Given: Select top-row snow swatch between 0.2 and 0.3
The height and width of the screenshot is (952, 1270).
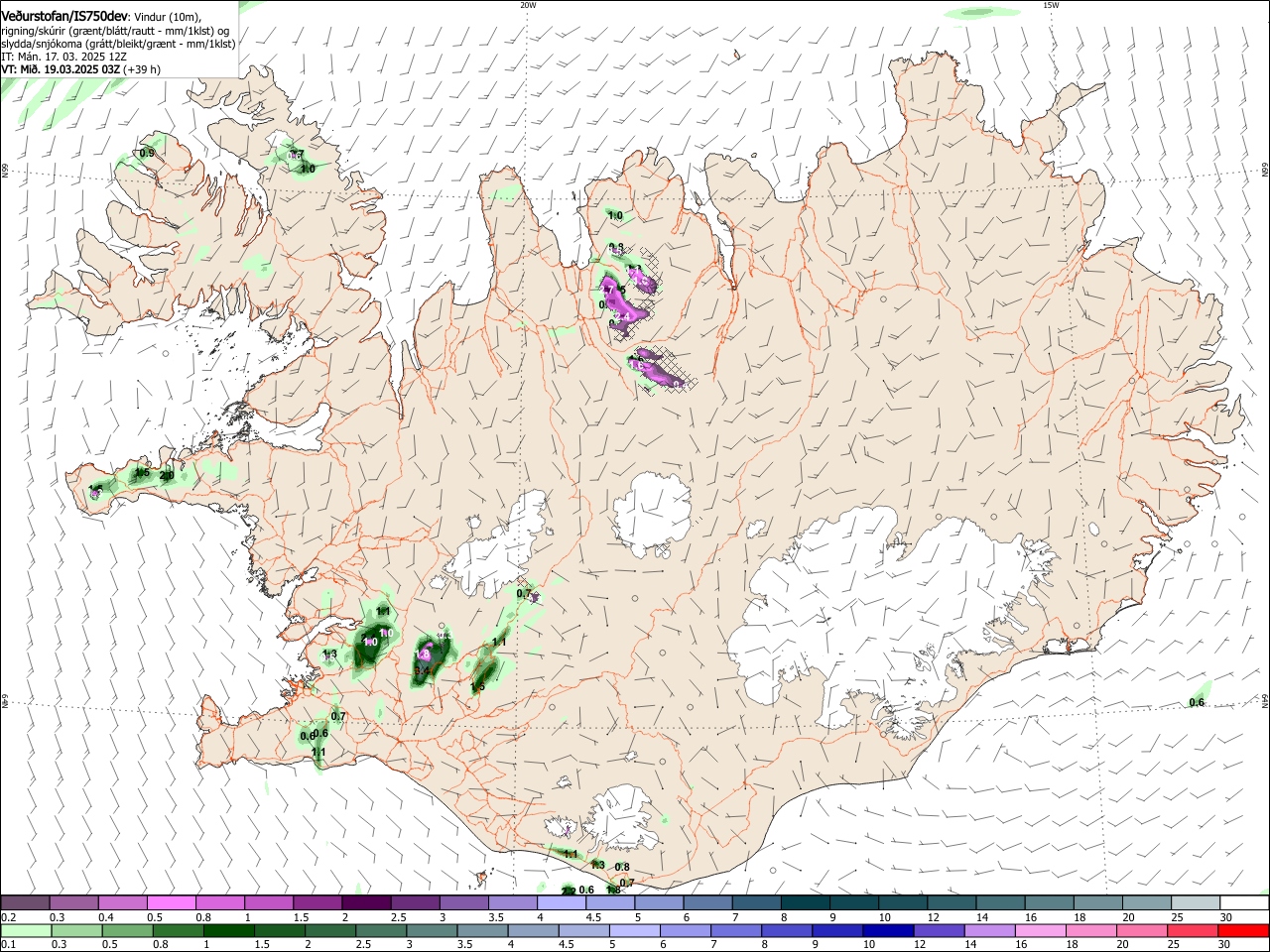Looking at the screenshot, I should (26, 903).
